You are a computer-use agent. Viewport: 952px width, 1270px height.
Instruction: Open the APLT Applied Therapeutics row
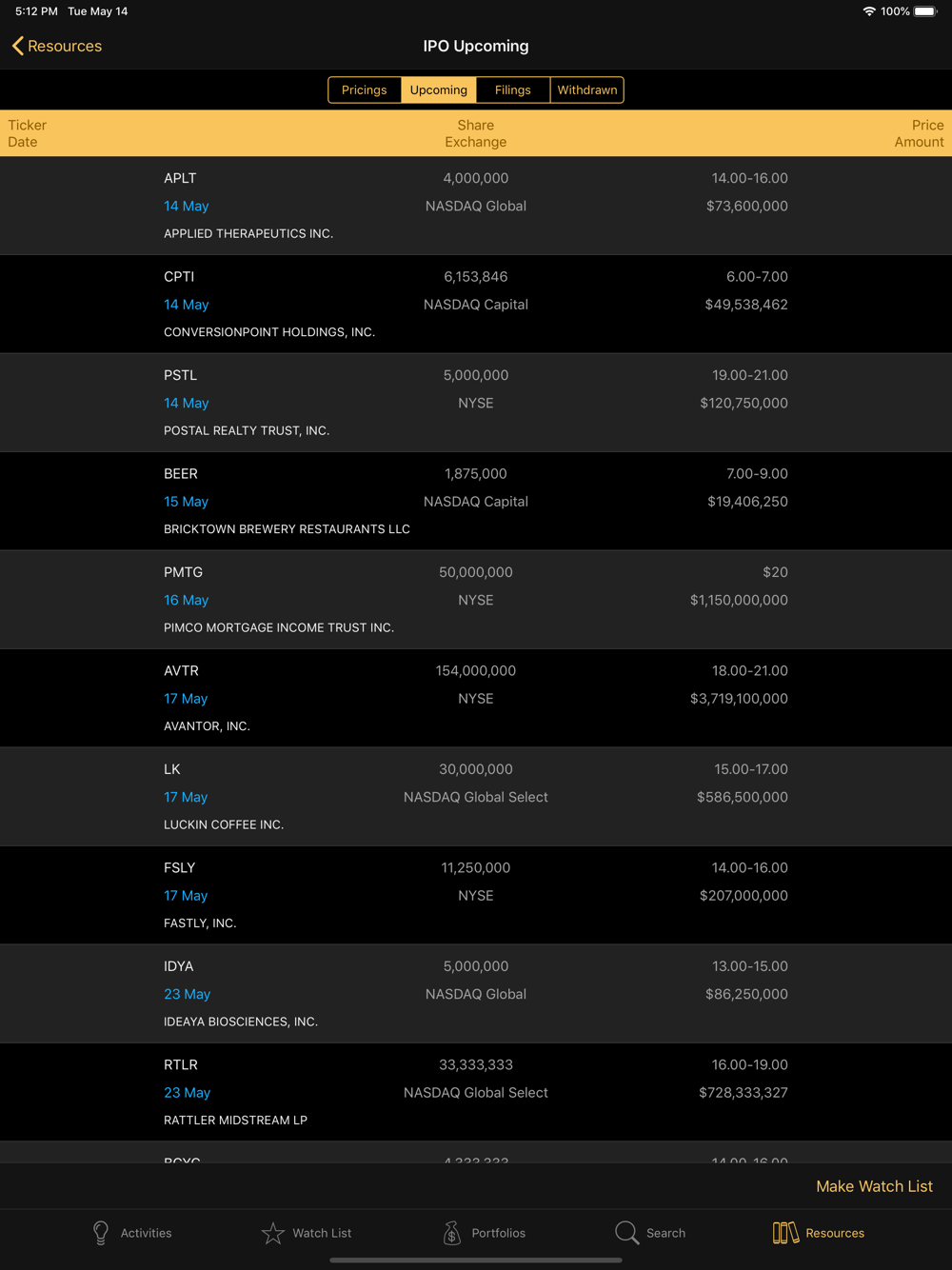point(476,206)
